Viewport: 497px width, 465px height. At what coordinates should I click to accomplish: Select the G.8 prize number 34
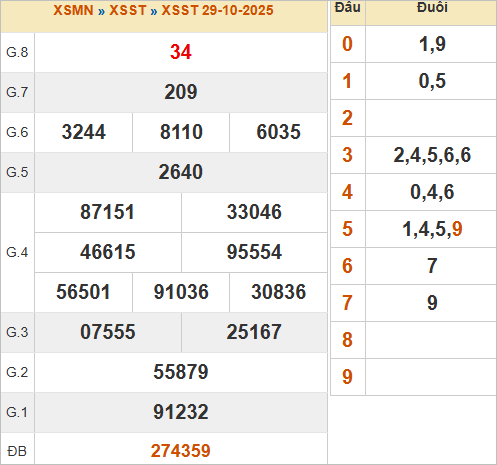pyautogui.click(x=181, y=52)
